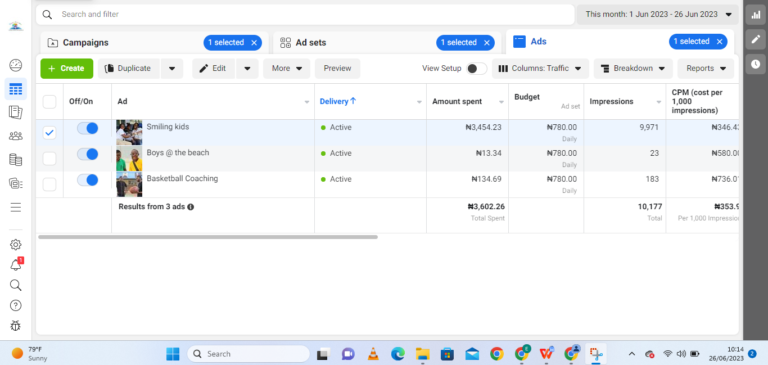Open the Amount spent column dropdown arrow
Screen dimensions: 768x365
[501, 102]
